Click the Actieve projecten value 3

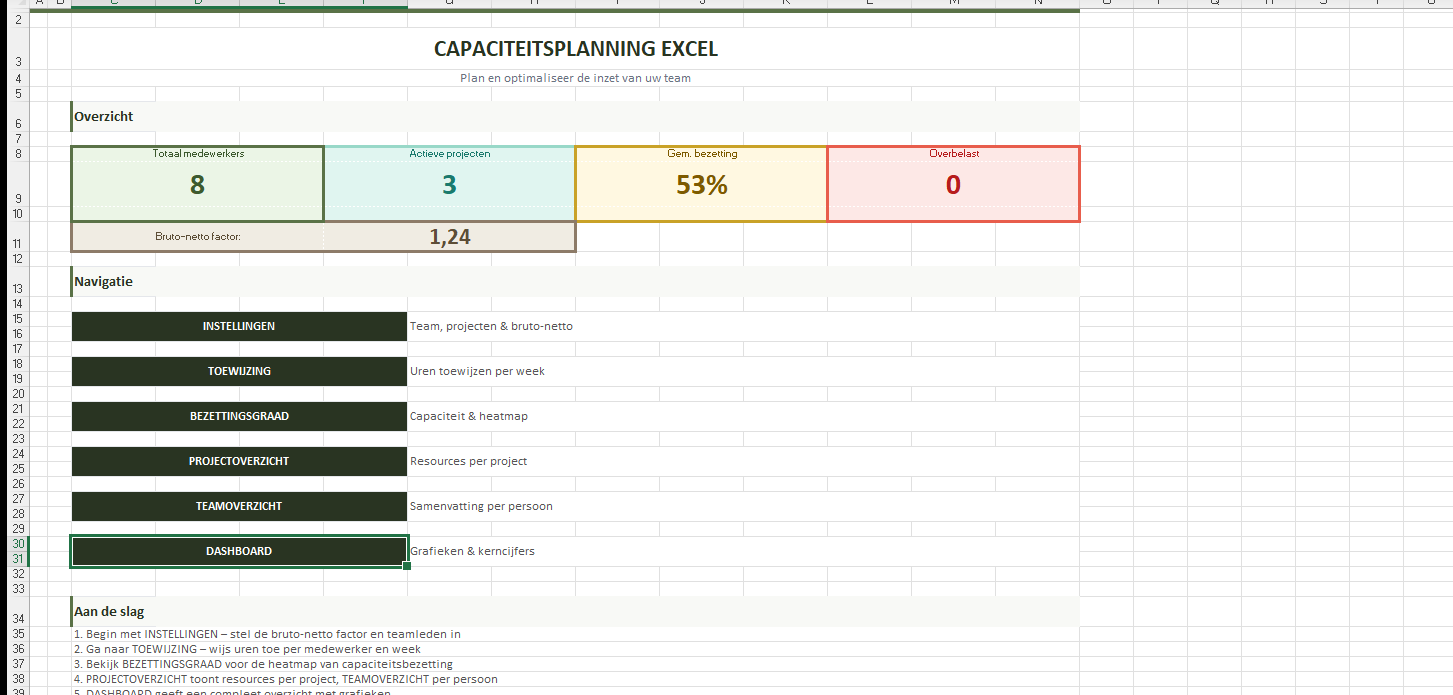pos(449,185)
